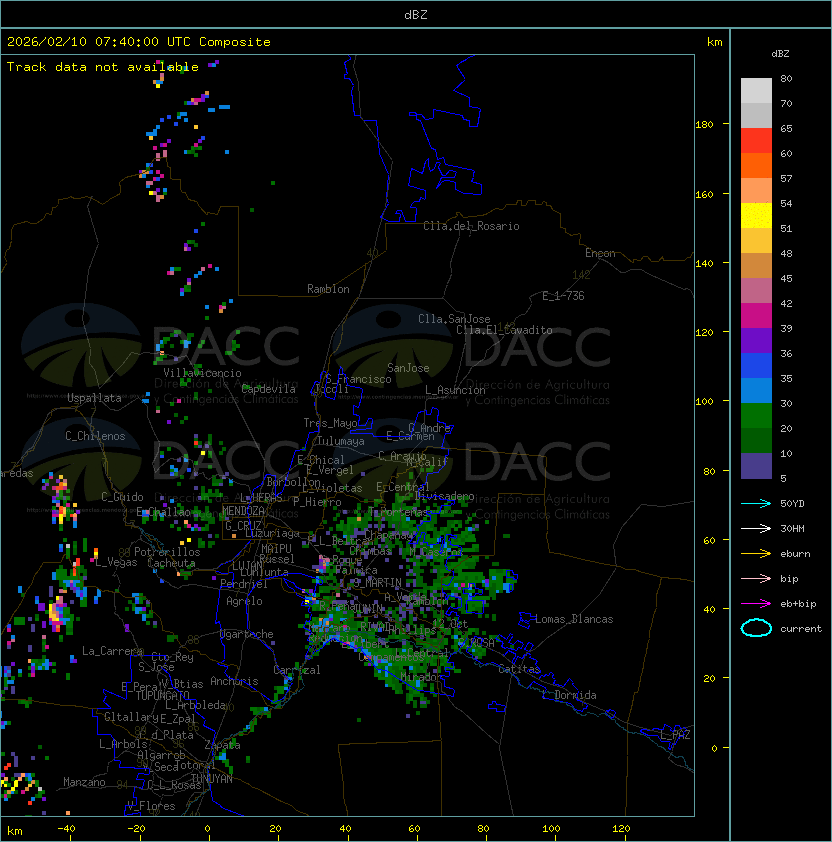The image size is (832, 842).
Task: Click the 'Capdevila' map label
Action: point(268,389)
